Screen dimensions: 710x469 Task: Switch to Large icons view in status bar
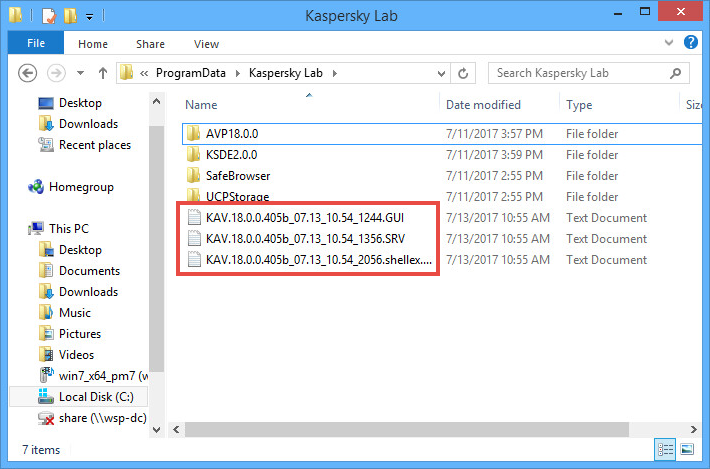687,450
